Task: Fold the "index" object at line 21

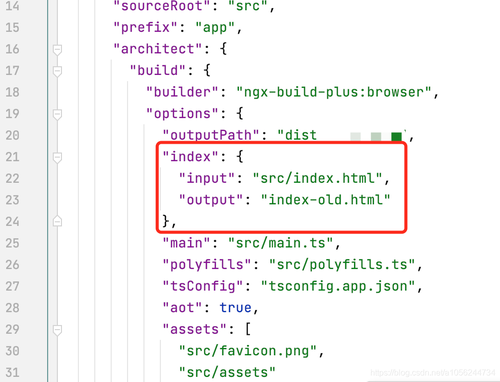Action: click(57, 157)
